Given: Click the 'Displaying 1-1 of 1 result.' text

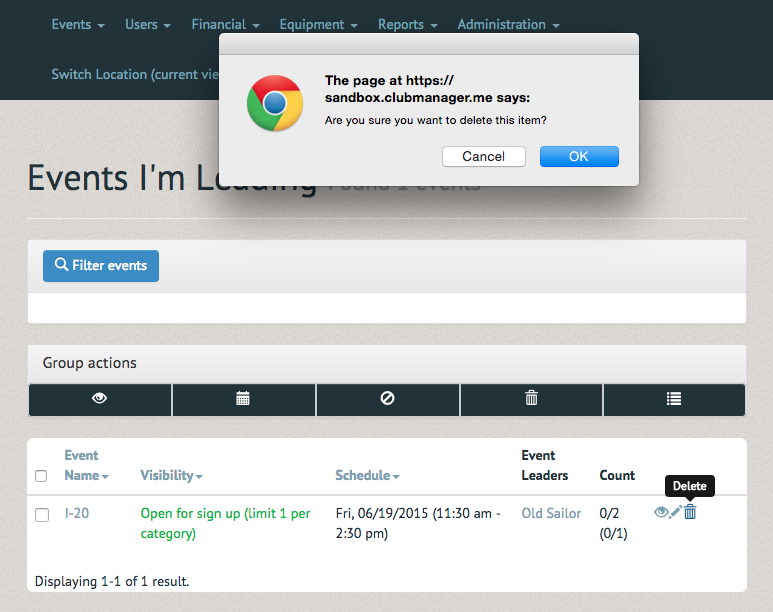Looking at the screenshot, I should click(x=112, y=581).
